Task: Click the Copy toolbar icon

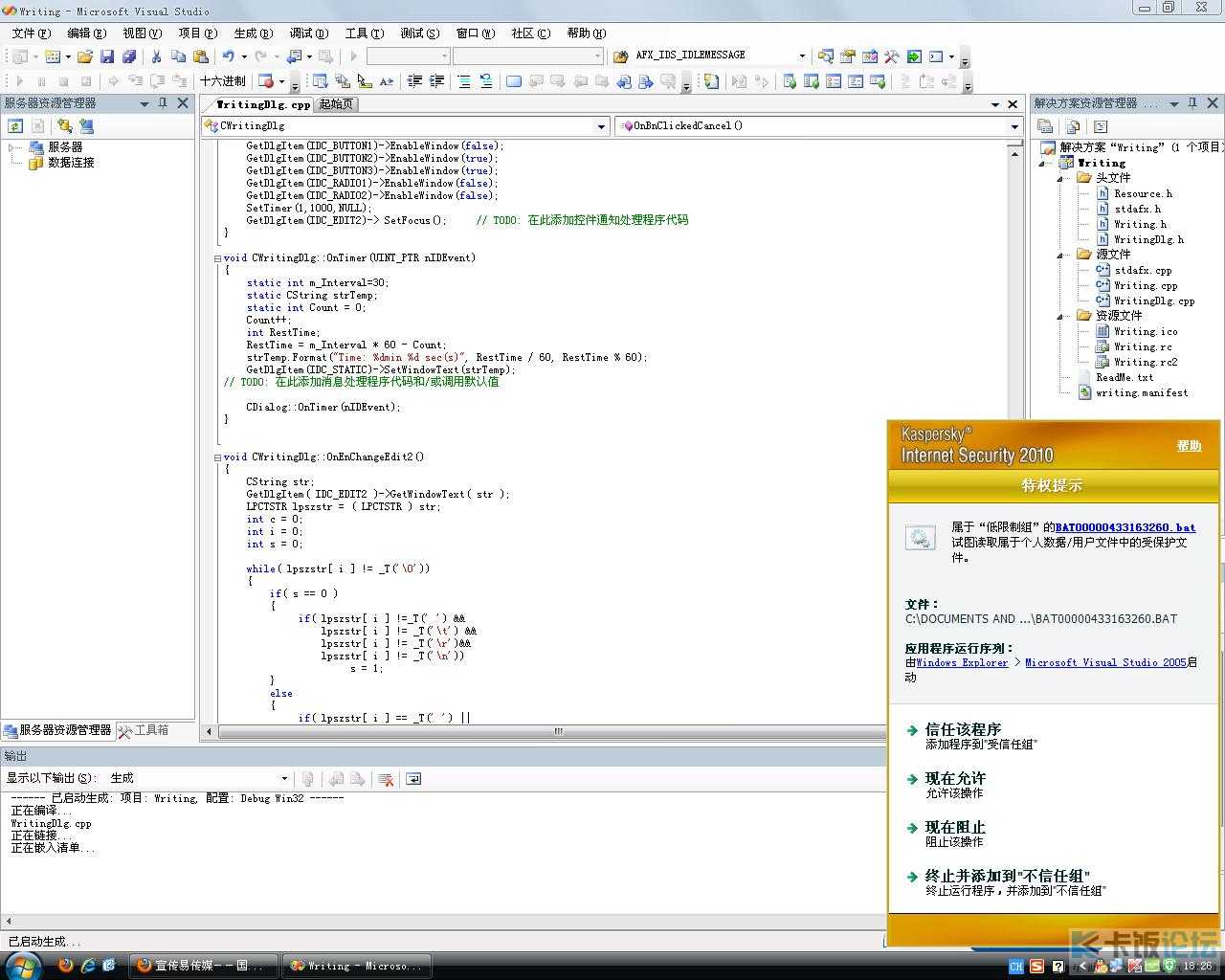Action: coord(179,56)
